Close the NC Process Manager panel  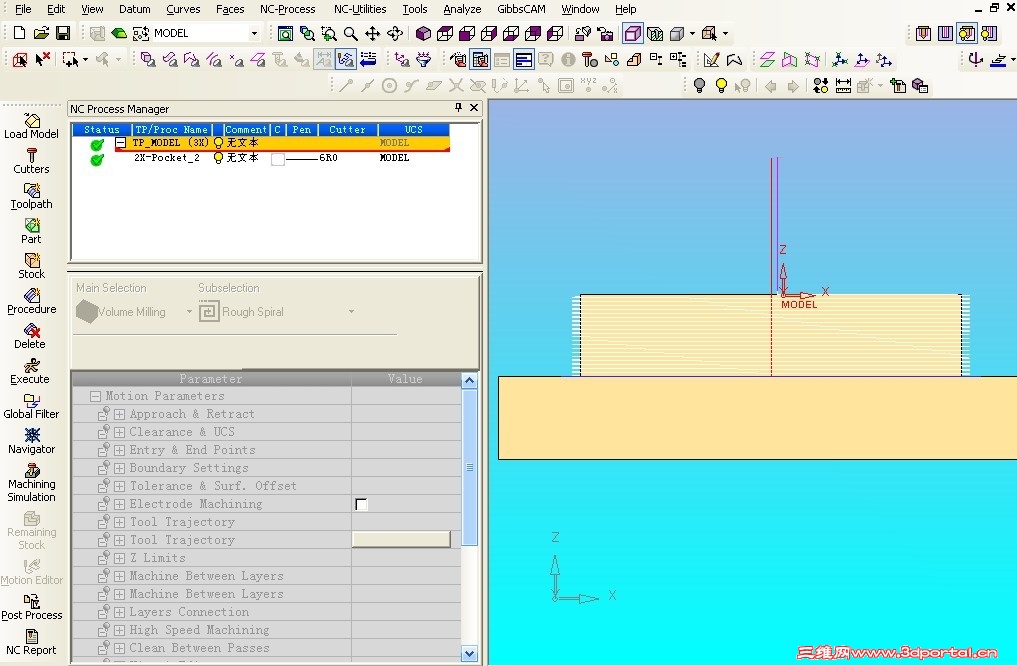coord(474,108)
